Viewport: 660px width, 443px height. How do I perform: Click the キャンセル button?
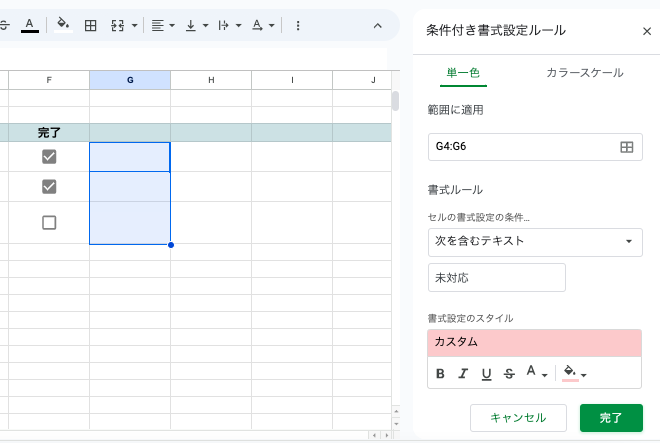point(518,418)
